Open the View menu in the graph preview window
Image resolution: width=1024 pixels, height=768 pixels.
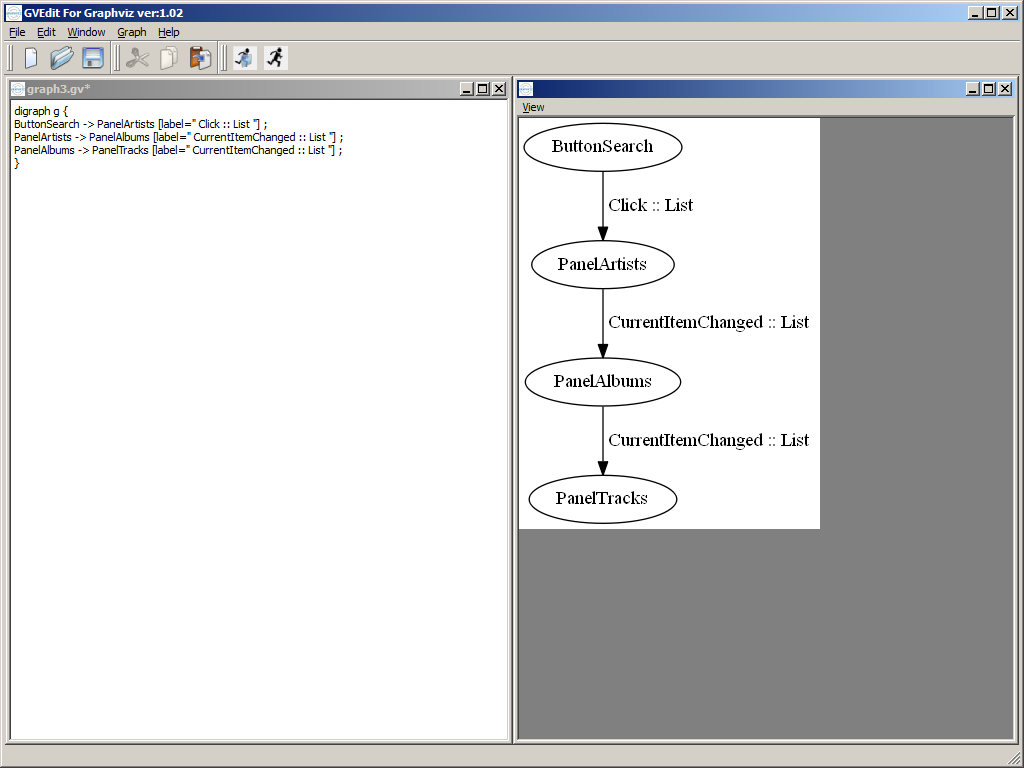533,107
